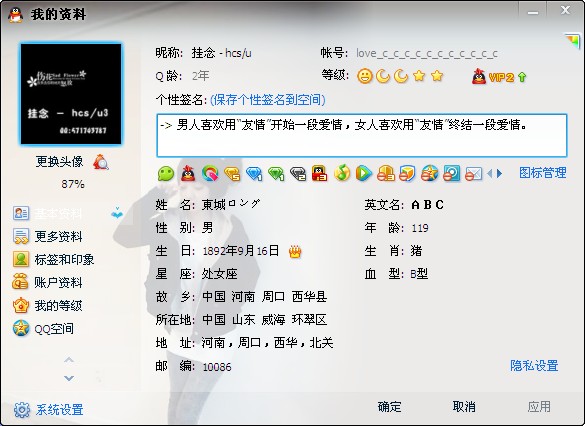Click into the 个性签名 signature text box
The height and width of the screenshot is (426, 585).
tap(362, 135)
